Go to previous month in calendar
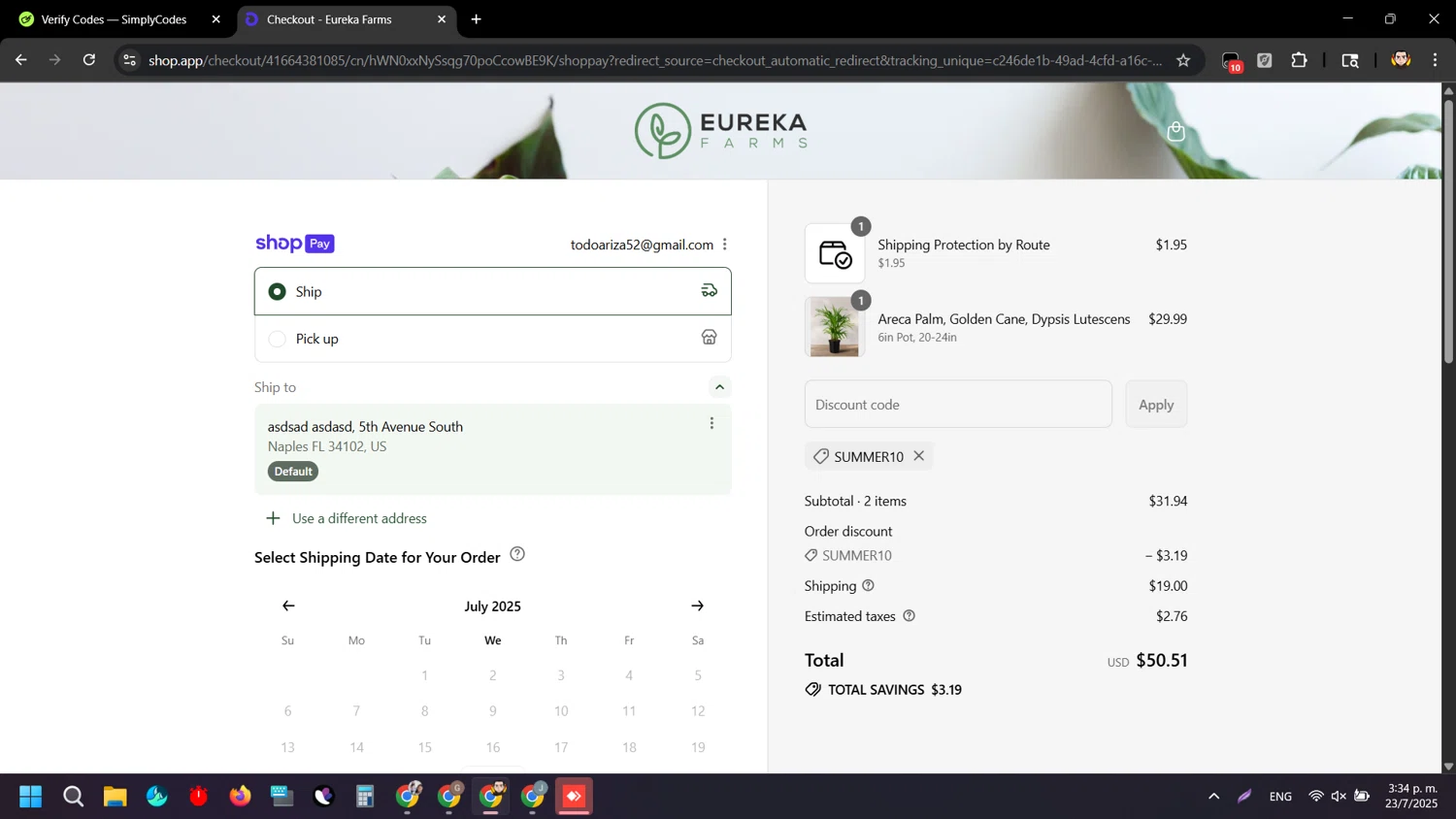Viewport: 1456px width, 819px height. (x=288, y=606)
